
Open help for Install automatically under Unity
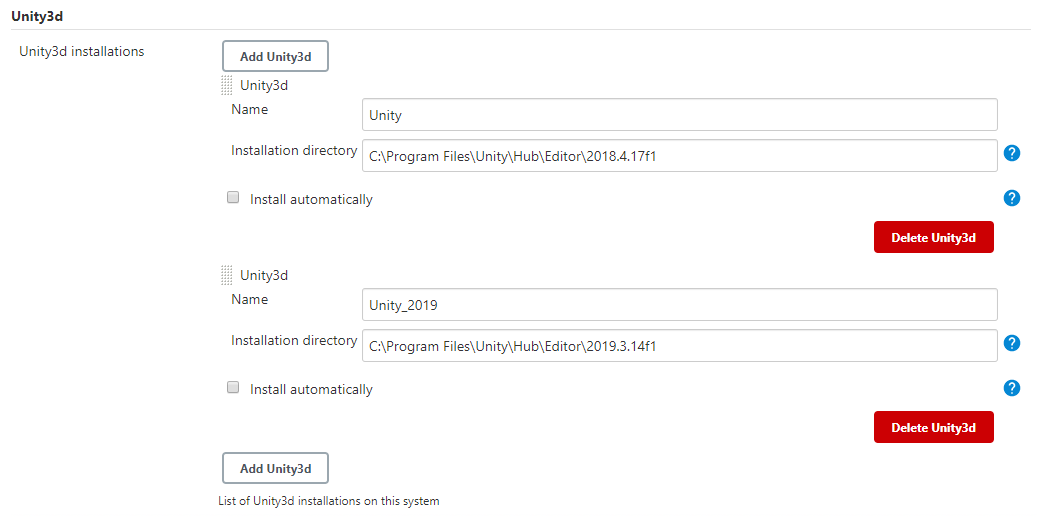[x=1011, y=198]
